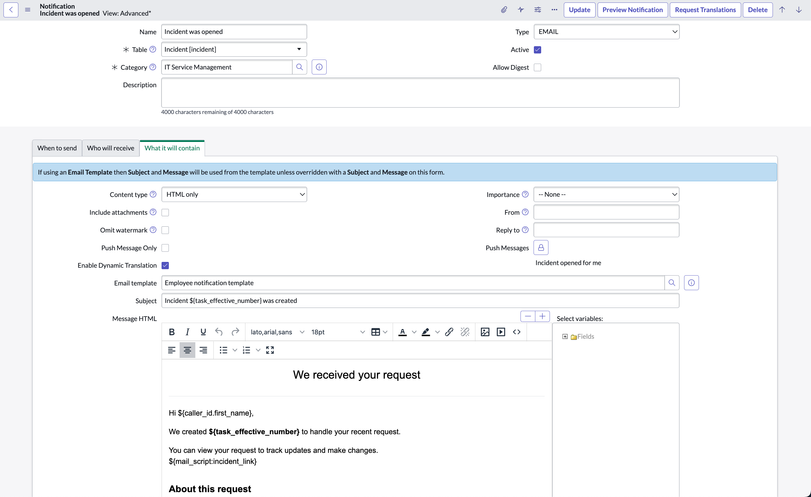Insert media with the video icon
Image resolution: width=811 pixels, height=497 pixels.
(x=501, y=332)
